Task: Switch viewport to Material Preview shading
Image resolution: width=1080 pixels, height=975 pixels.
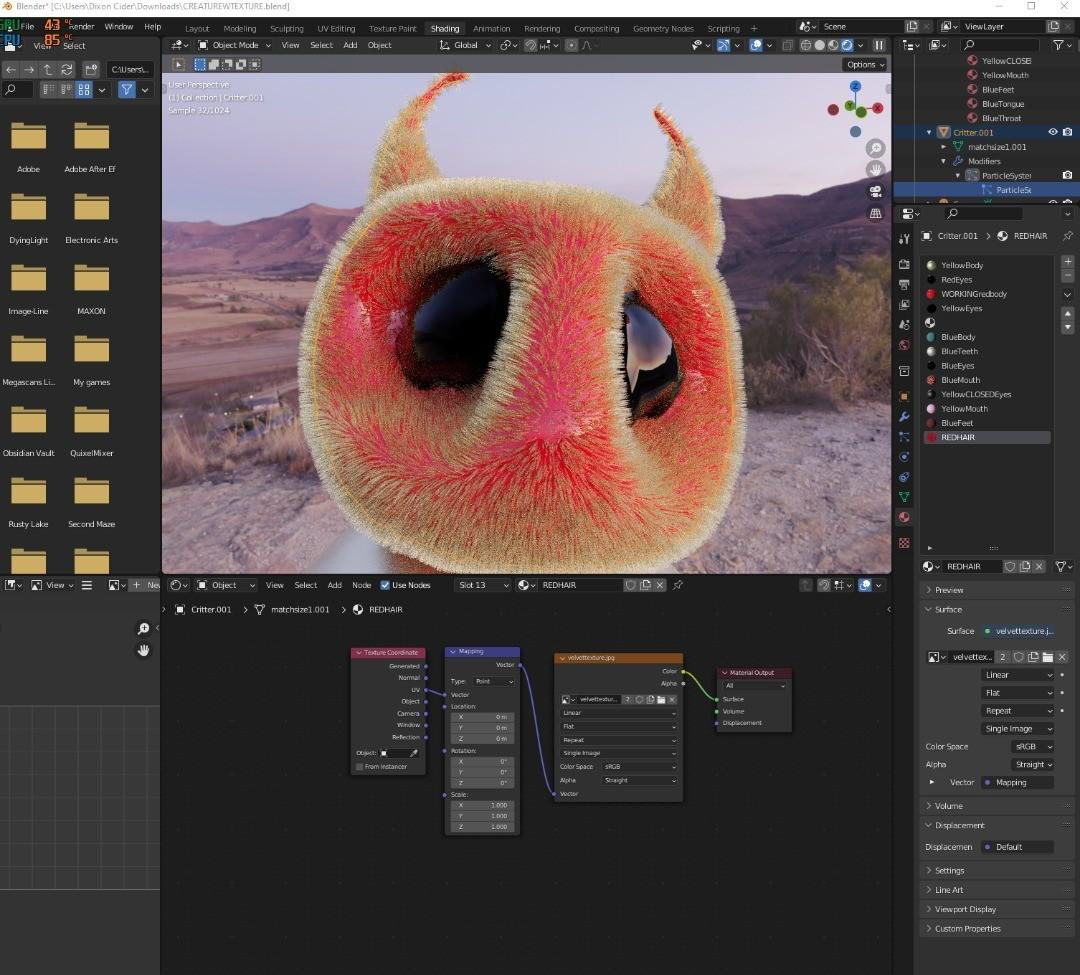Action: coord(833,45)
